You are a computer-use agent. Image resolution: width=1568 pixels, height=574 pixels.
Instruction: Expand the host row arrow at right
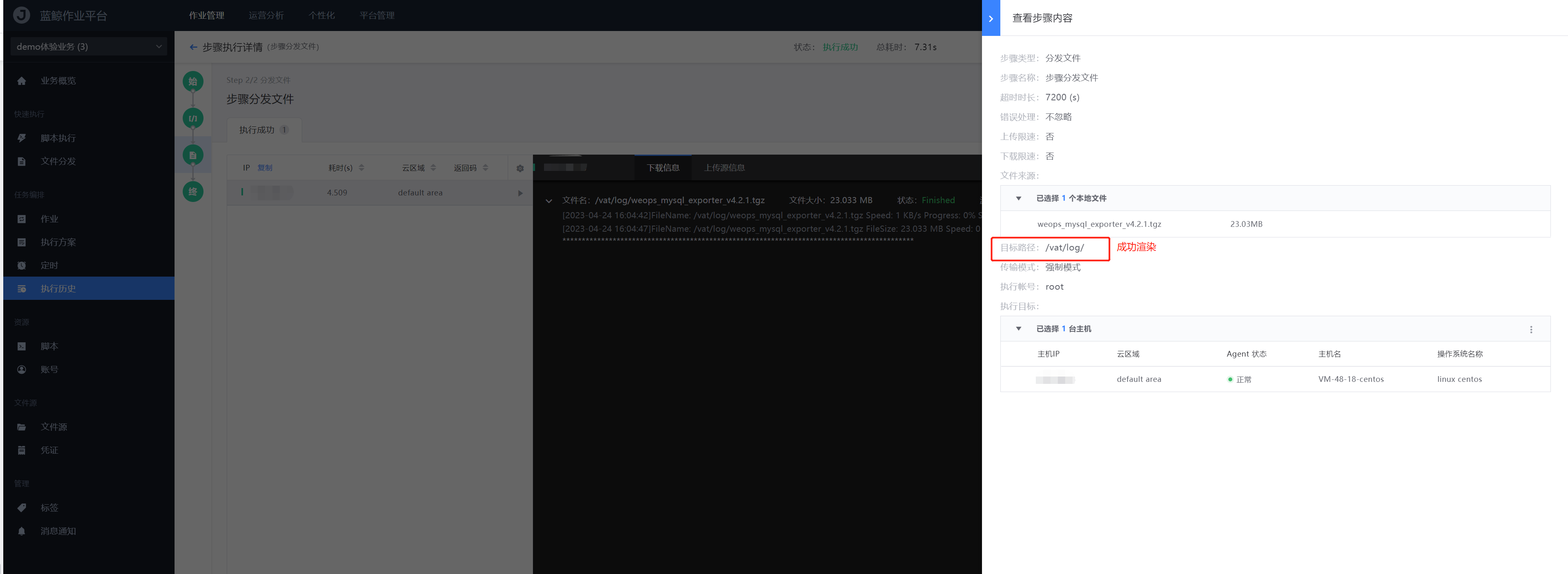pyautogui.click(x=520, y=193)
